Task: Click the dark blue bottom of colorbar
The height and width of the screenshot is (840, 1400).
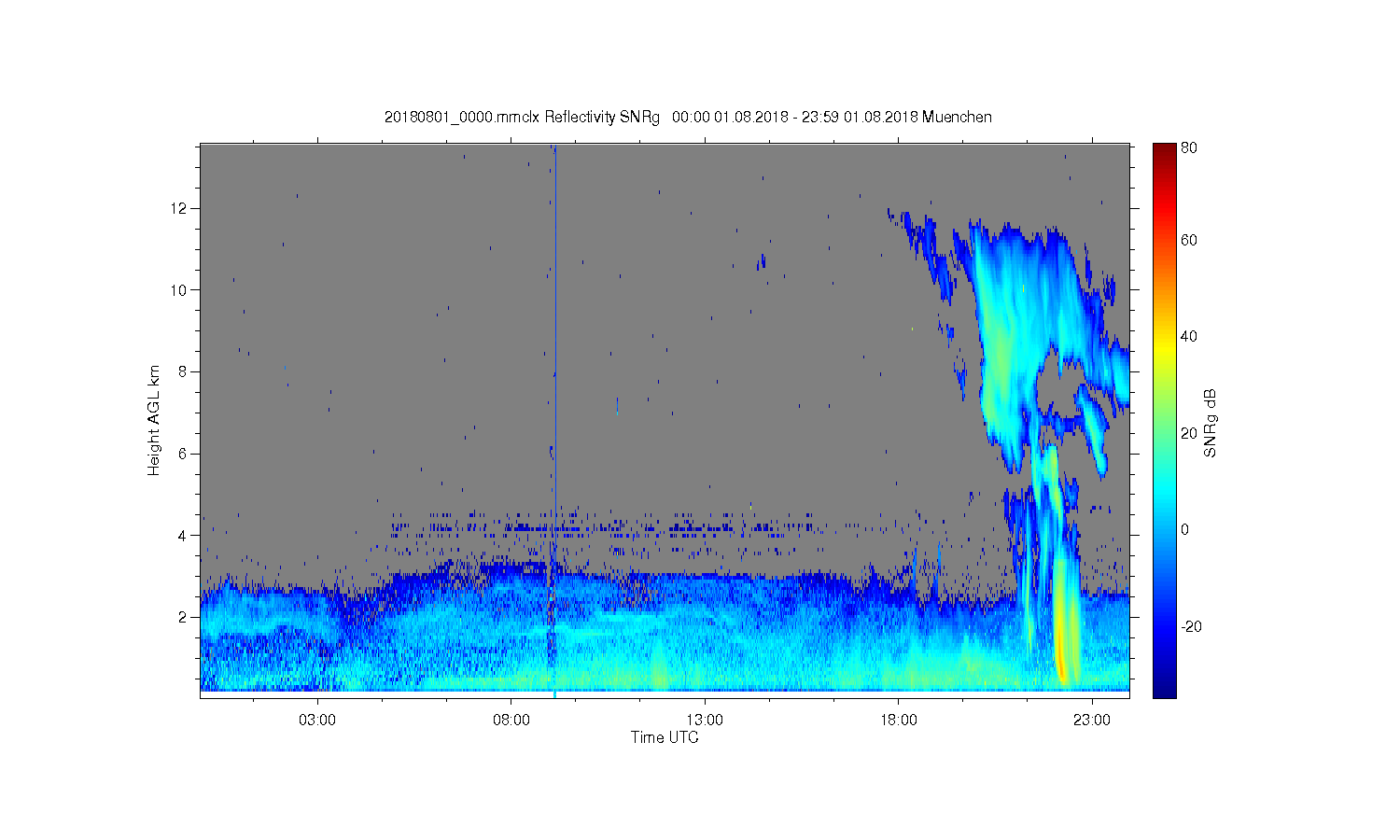Action: pyautogui.click(x=1164, y=689)
